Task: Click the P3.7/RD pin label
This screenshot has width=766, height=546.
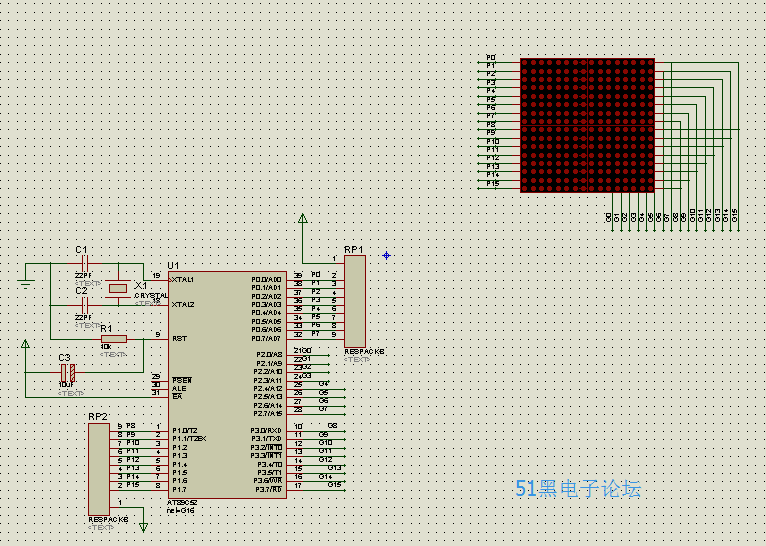Action: coord(268,489)
